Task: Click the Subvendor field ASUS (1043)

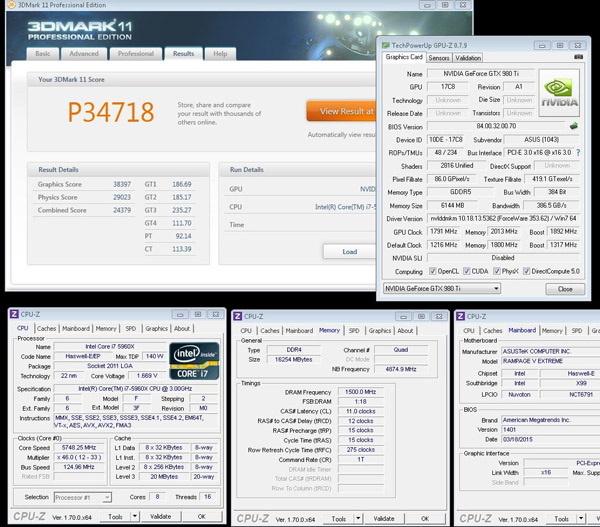Action: point(541,139)
